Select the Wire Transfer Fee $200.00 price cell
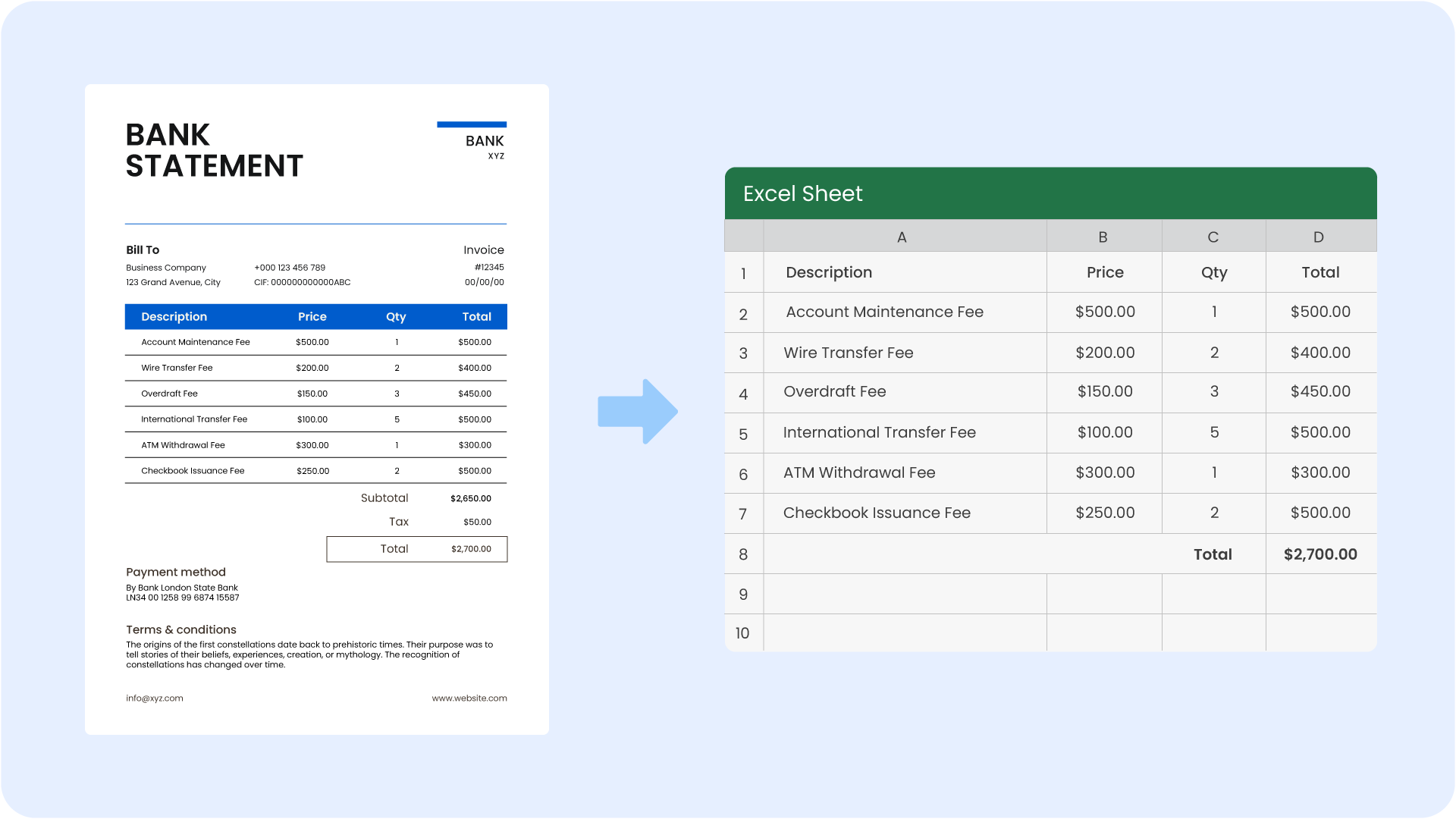The height and width of the screenshot is (819, 1456). click(x=1105, y=353)
